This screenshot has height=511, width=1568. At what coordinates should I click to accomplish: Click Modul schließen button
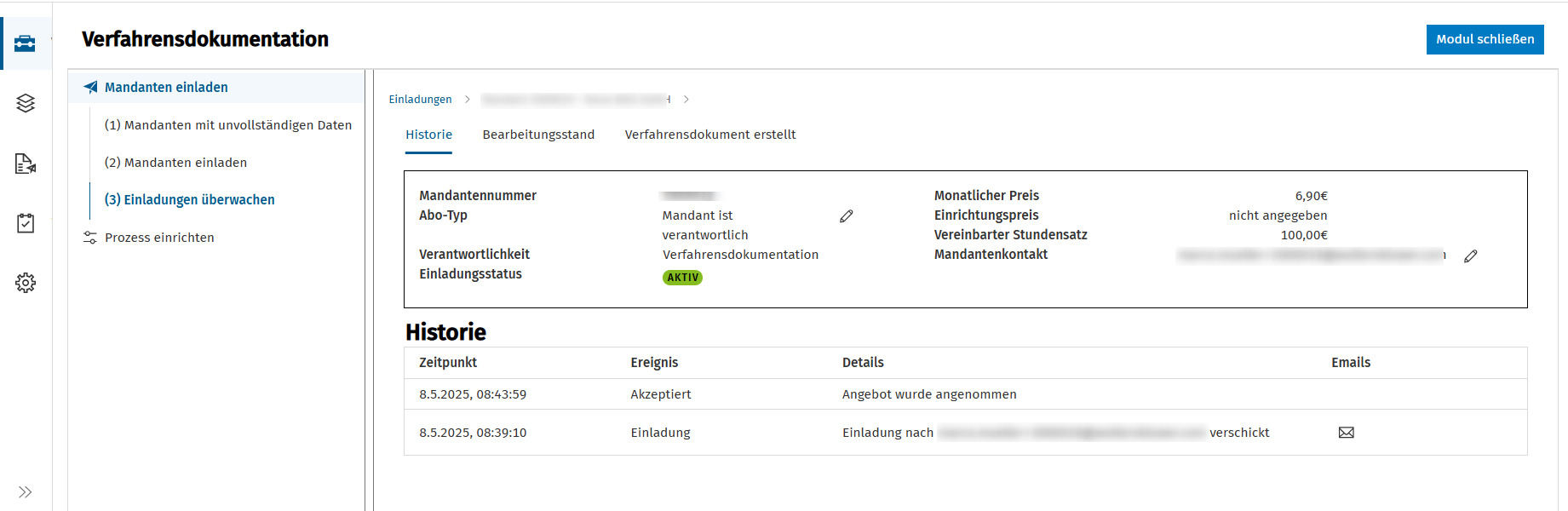(x=1485, y=39)
